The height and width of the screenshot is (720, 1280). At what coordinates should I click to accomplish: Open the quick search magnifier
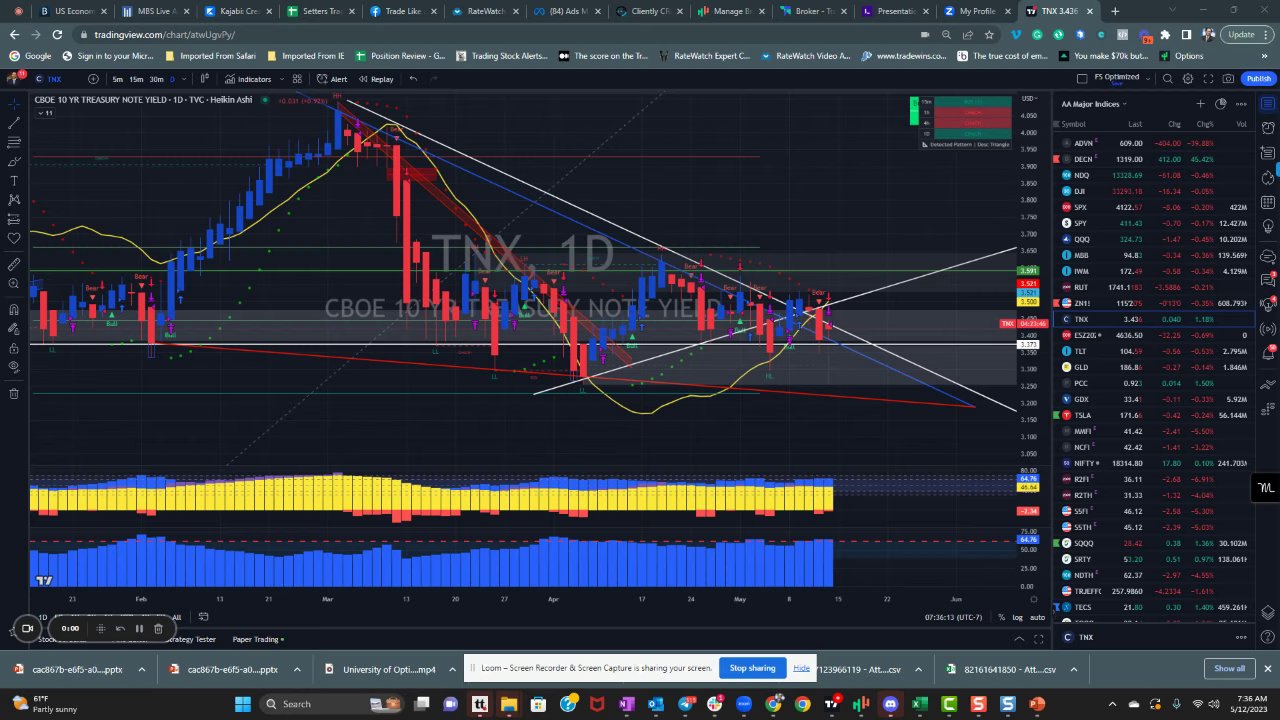pyautogui.click(x=1168, y=79)
